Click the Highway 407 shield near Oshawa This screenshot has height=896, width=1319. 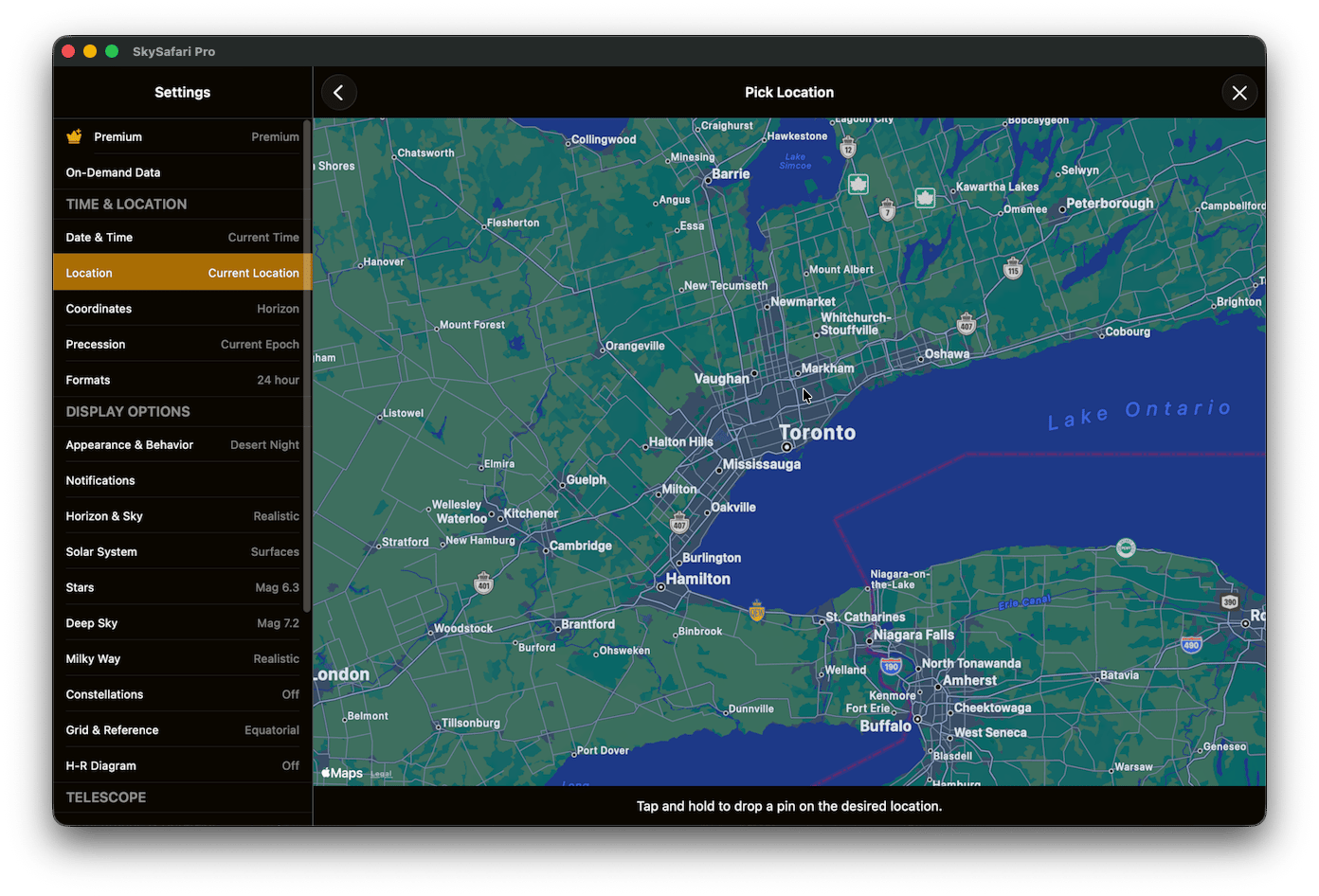967,324
